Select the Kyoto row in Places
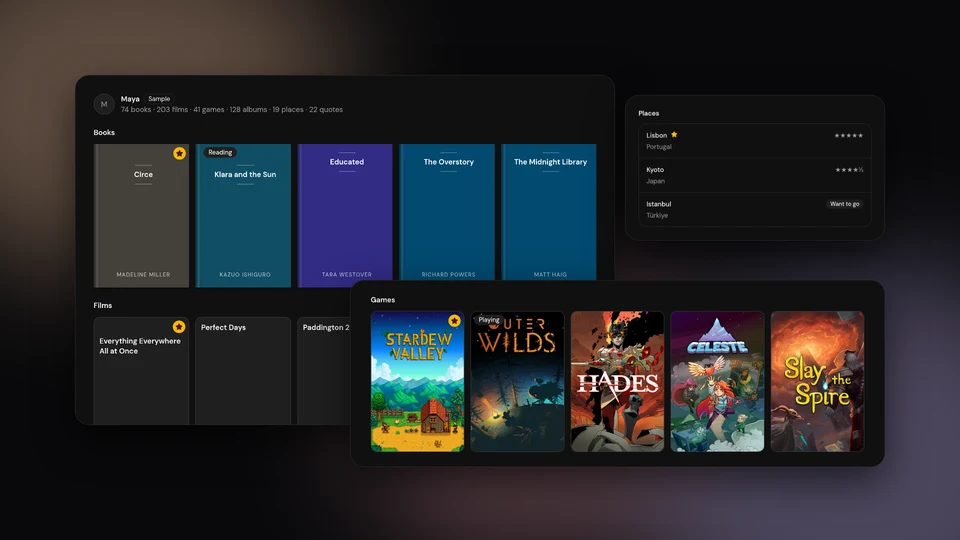Image resolution: width=960 pixels, height=540 pixels. coord(754,175)
